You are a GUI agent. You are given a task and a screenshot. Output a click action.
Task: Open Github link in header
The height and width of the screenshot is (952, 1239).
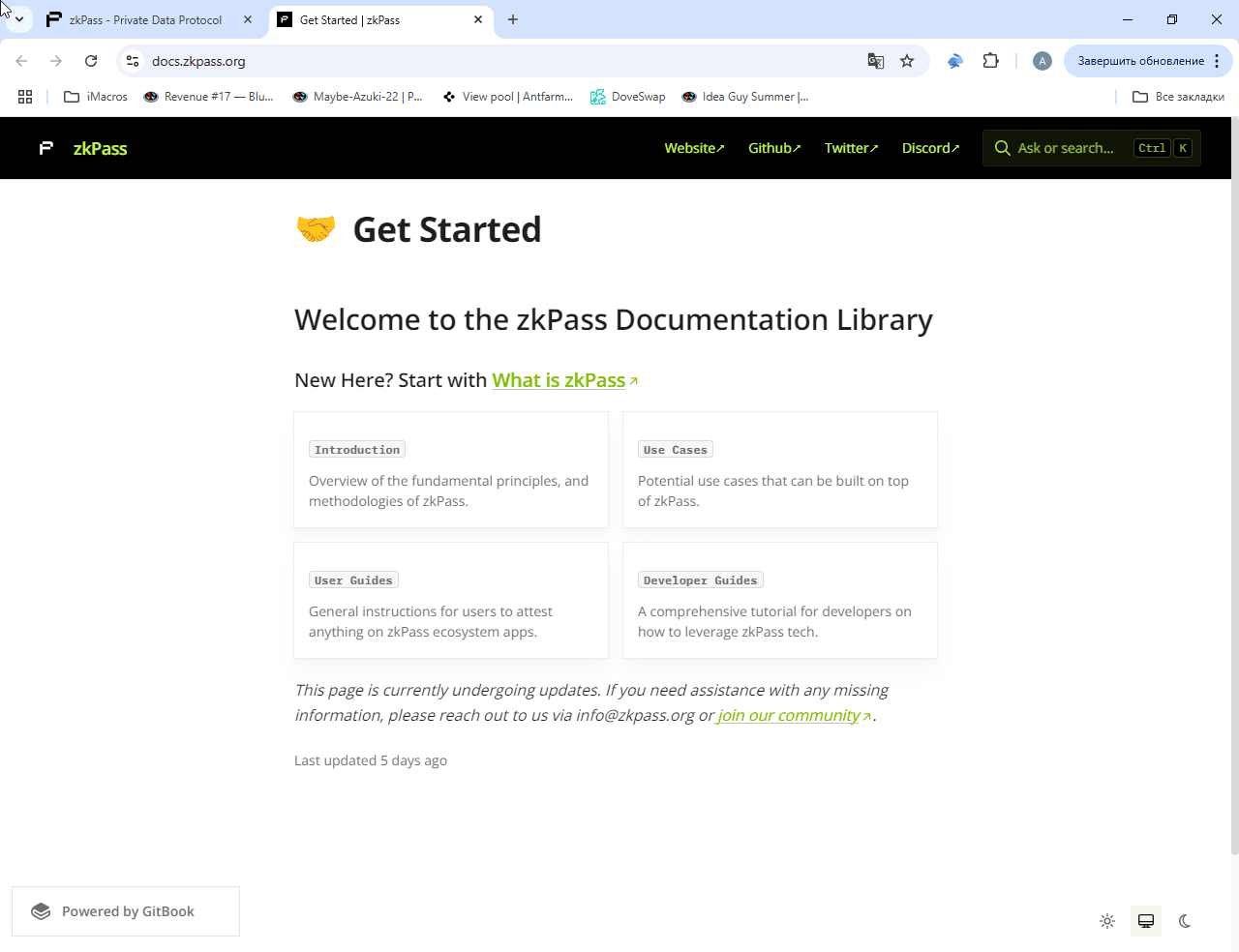point(774,148)
